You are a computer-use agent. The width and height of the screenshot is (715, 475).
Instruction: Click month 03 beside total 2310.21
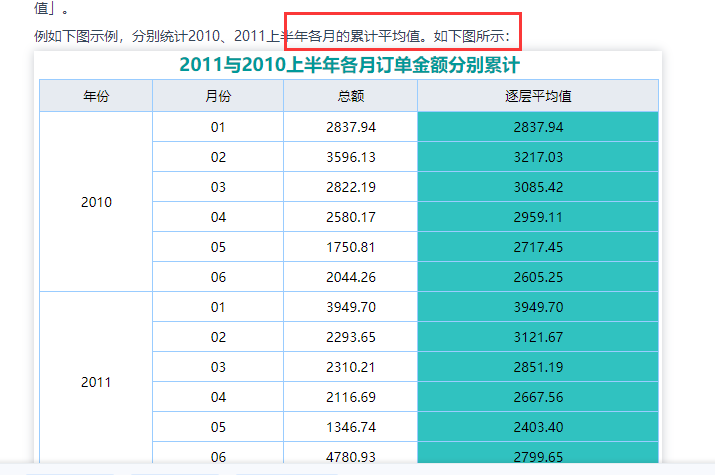tap(218, 367)
